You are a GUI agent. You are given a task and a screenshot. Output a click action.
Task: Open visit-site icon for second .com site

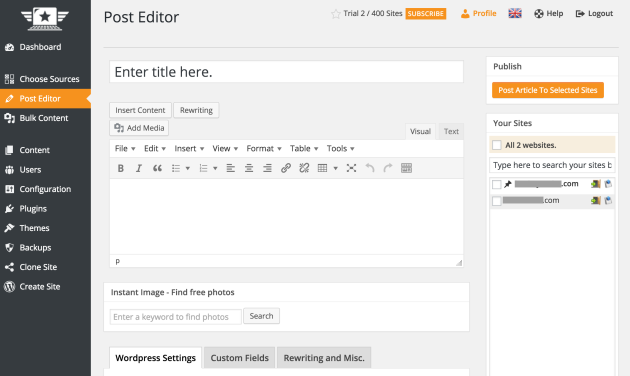click(608, 200)
